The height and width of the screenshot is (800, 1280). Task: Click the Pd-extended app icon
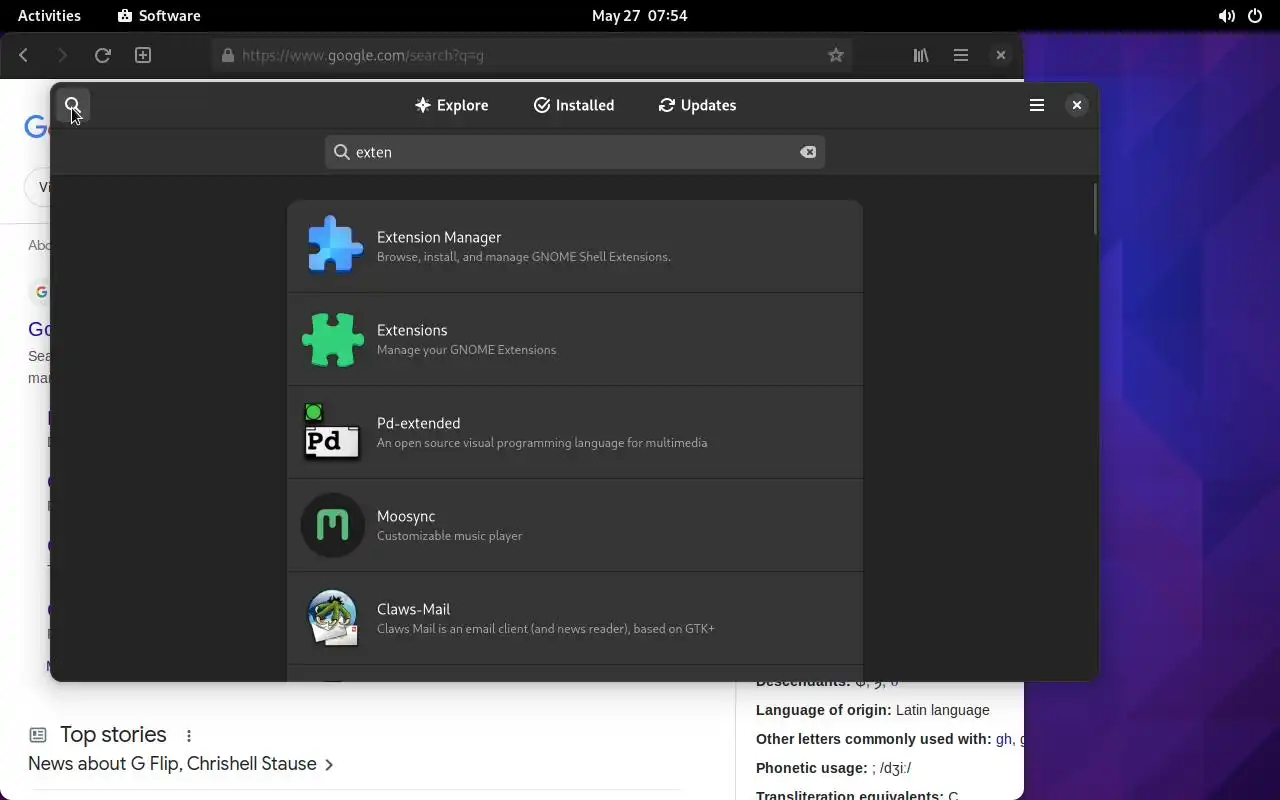(x=333, y=432)
